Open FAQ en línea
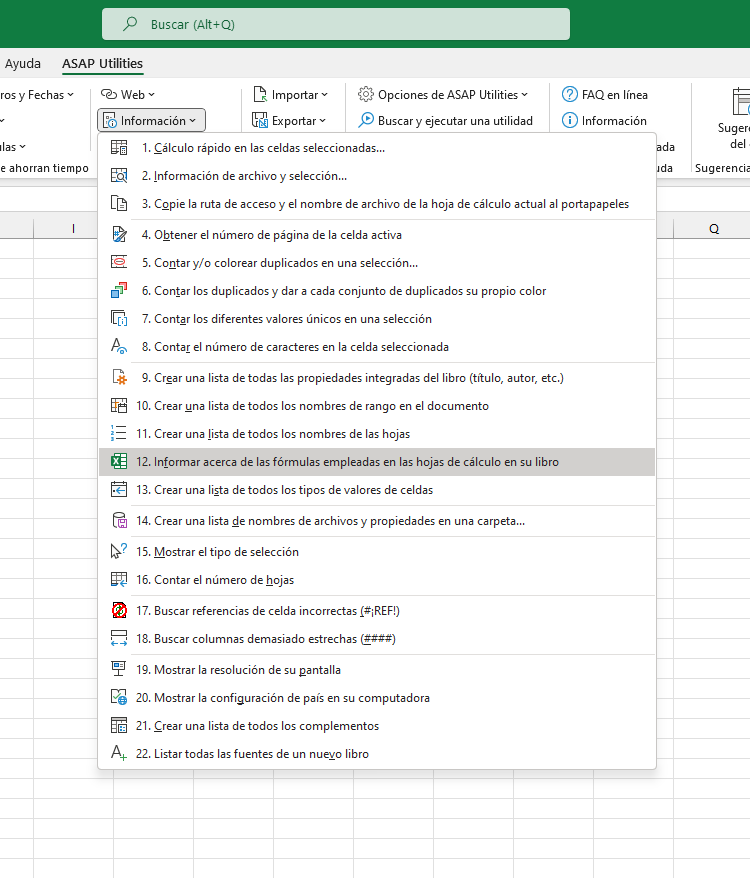Screen dimensions: 750x878 (605, 95)
